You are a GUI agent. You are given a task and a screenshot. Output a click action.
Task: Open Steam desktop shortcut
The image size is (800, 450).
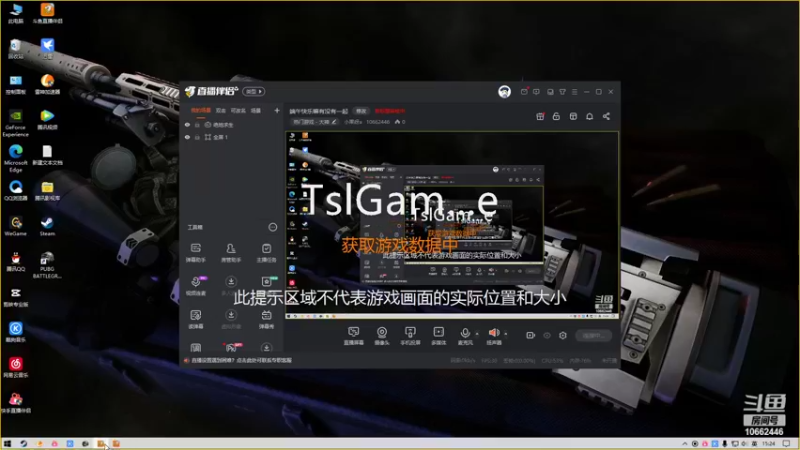point(47,226)
